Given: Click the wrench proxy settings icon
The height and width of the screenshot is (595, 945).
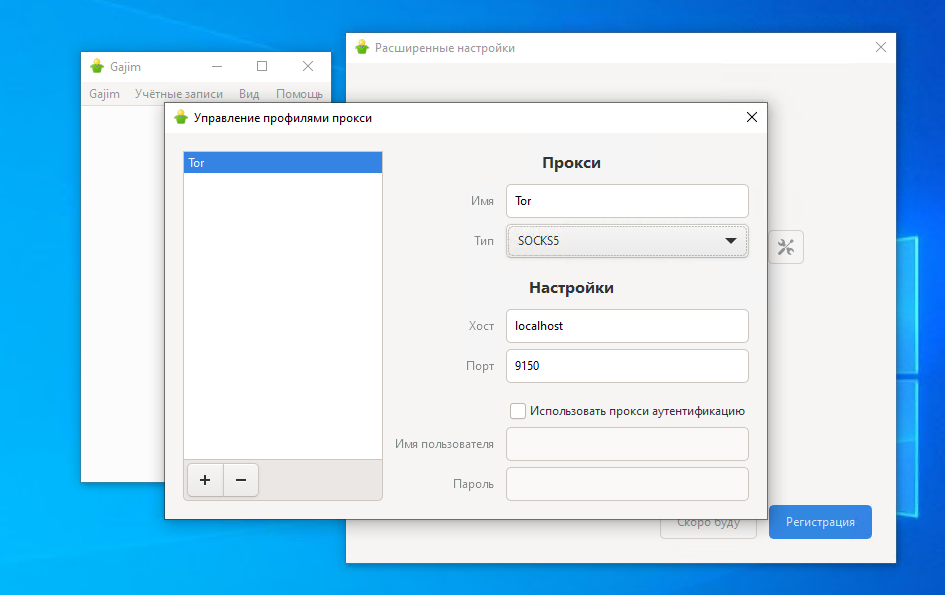Looking at the screenshot, I should [786, 246].
